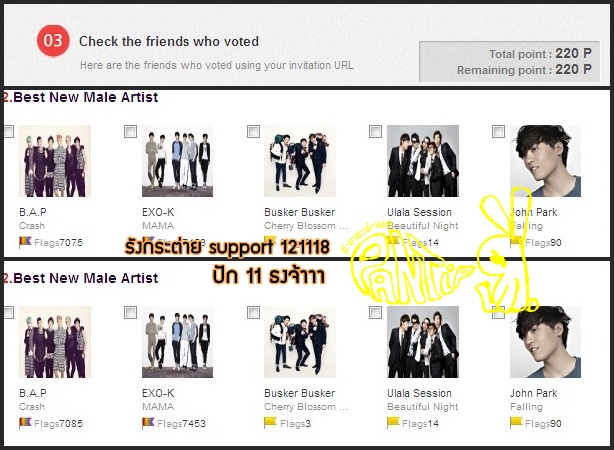Click the rainbow flag next to Flags7453
The height and width of the screenshot is (450, 614).
(x=148, y=423)
